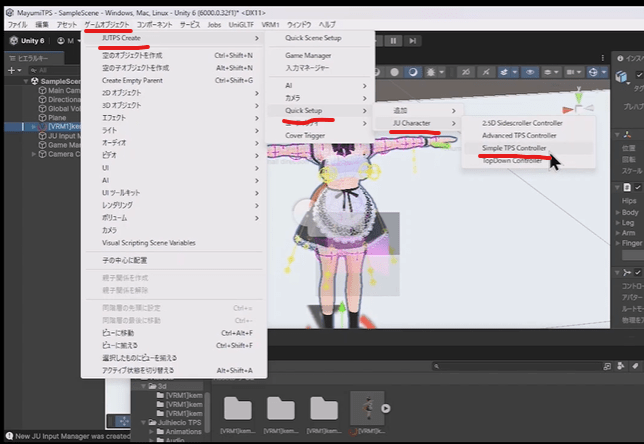Open the 3D オブジェクト submenu
Image resolution: width=644 pixels, height=444 pixels.
[x=175, y=106]
